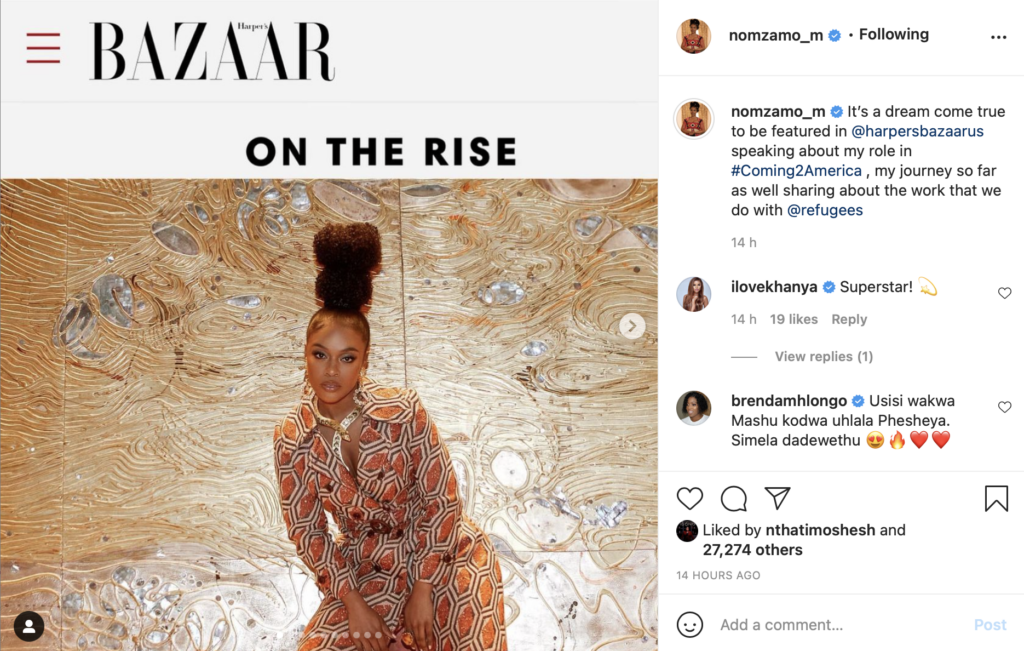Share post via paper plane icon
This screenshot has width=1024, height=651.
[x=778, y=498]
